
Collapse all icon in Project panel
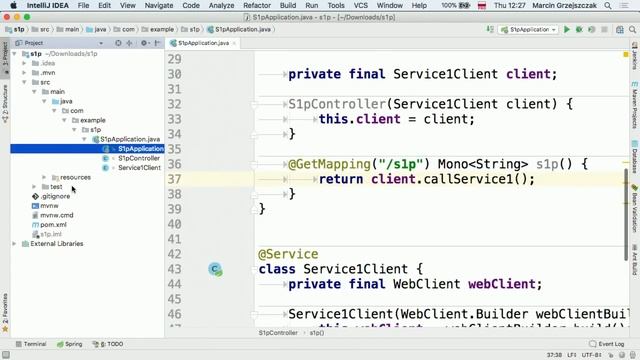click(x=129, y=43)
